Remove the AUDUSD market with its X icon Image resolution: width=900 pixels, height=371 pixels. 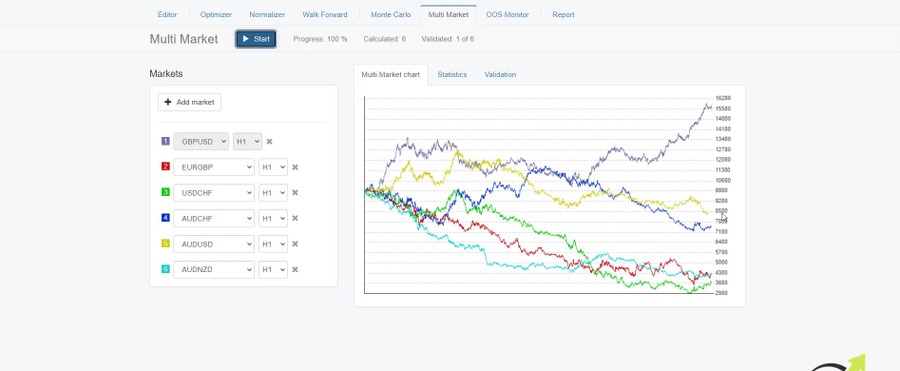point(295,244)
